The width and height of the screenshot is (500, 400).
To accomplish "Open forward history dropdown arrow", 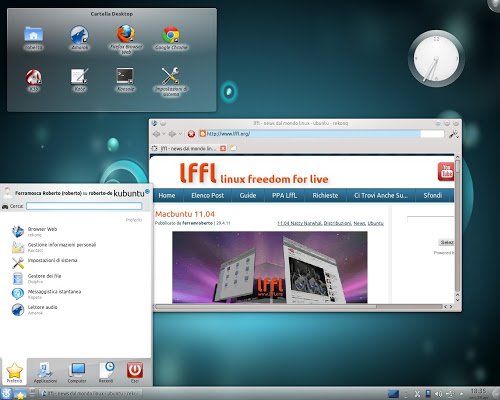I will [x=180, y=134].
